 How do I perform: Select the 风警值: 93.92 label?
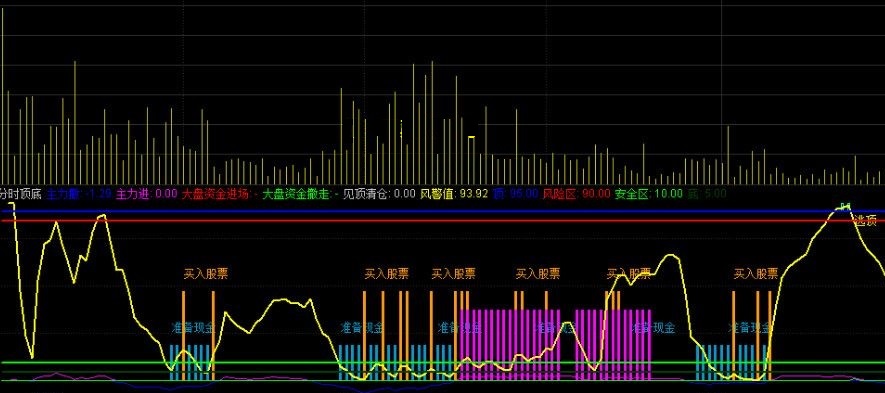(454, 194)
